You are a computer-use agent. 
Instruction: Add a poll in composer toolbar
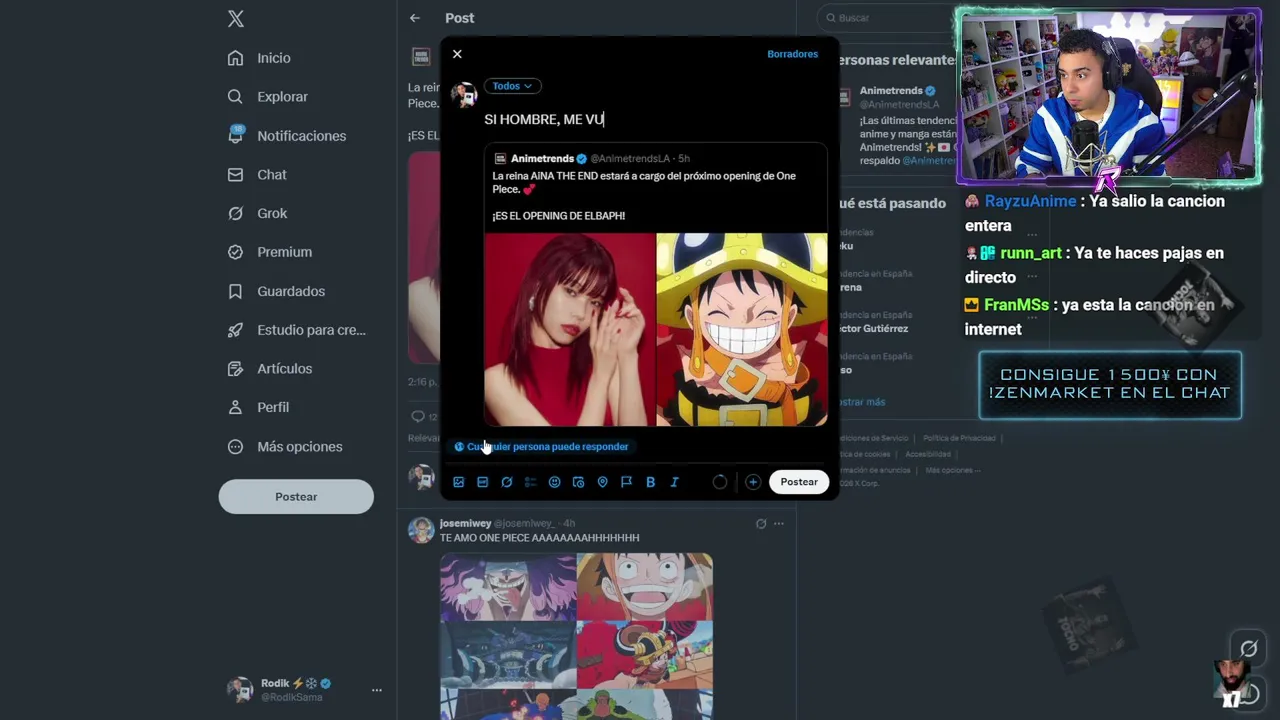[x=530, y=482]
